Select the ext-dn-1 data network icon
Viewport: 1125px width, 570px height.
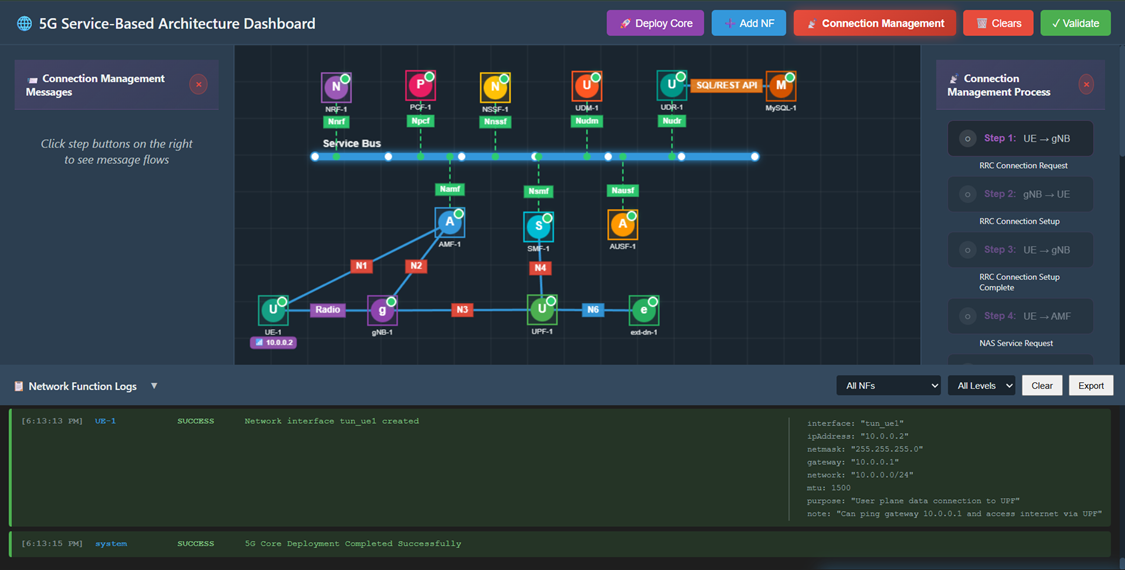[643, 311]
